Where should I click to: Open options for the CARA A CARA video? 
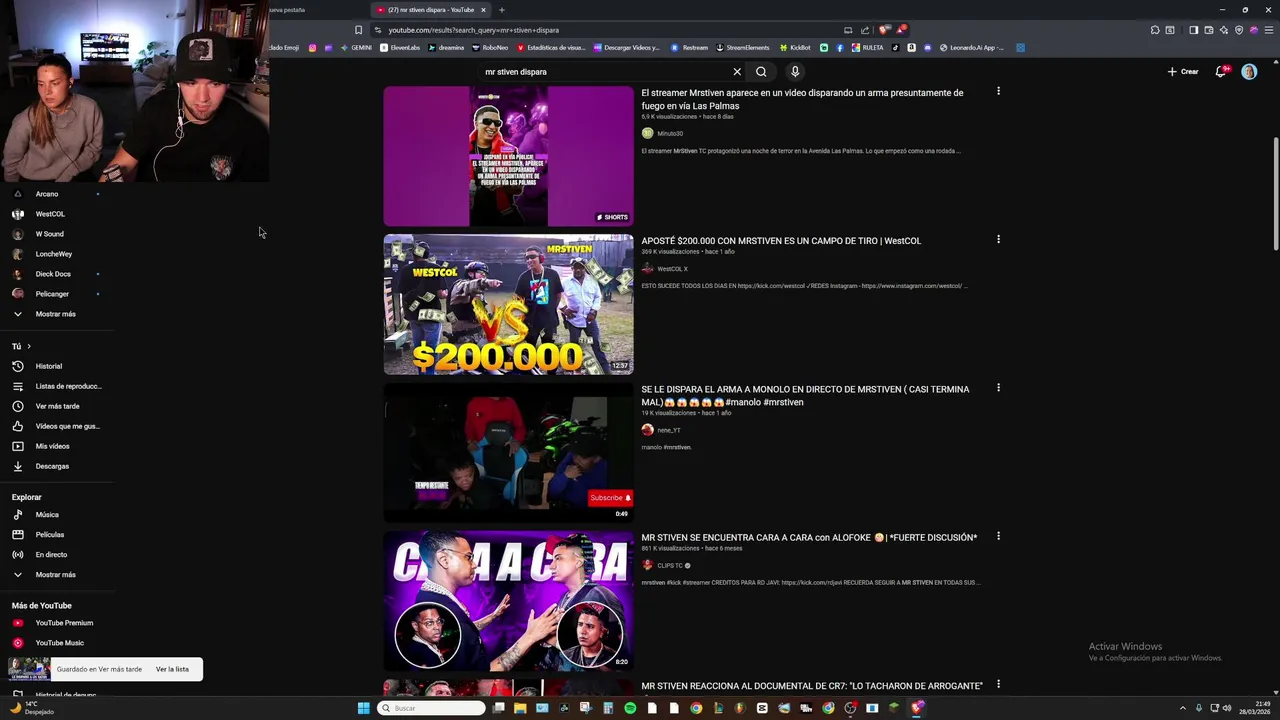coord(998,536)
